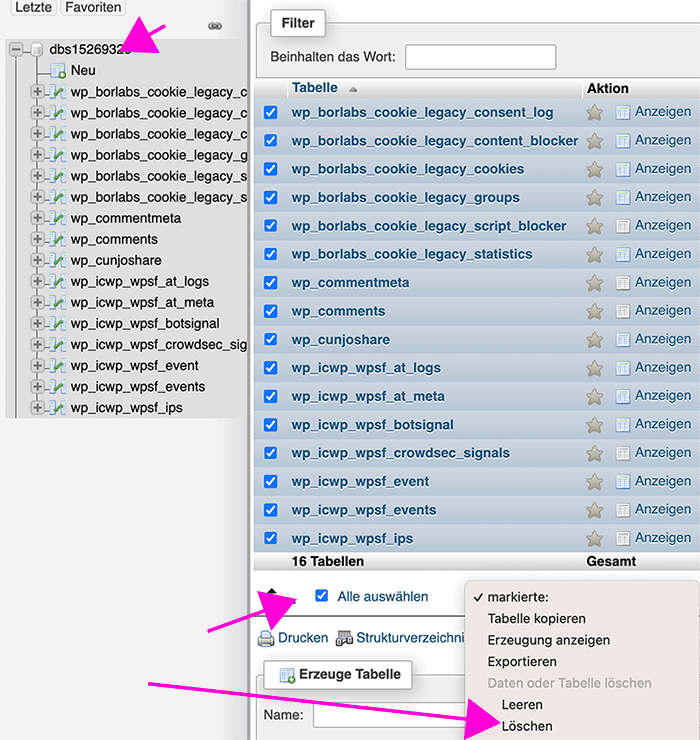Click favorite star for wp_comments table
This screenshot has height=740, width=700.
[595, 311]
